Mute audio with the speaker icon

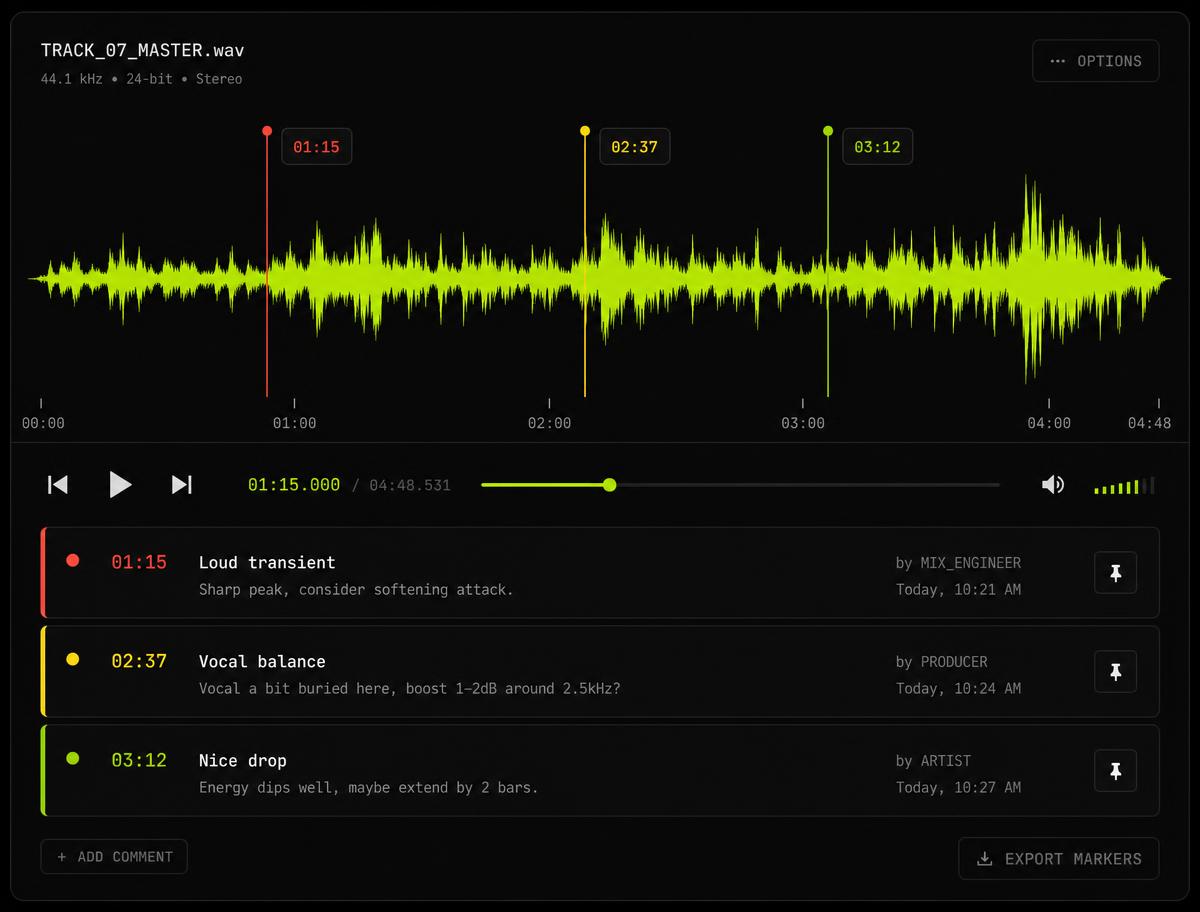click(x=1052, y=485)
